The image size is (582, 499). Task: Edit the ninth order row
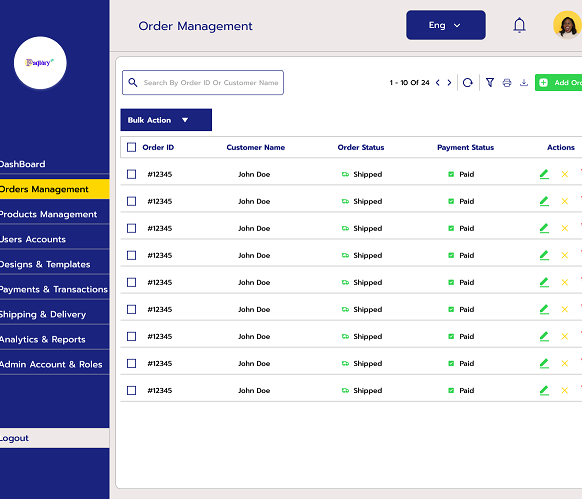[544, 391]
